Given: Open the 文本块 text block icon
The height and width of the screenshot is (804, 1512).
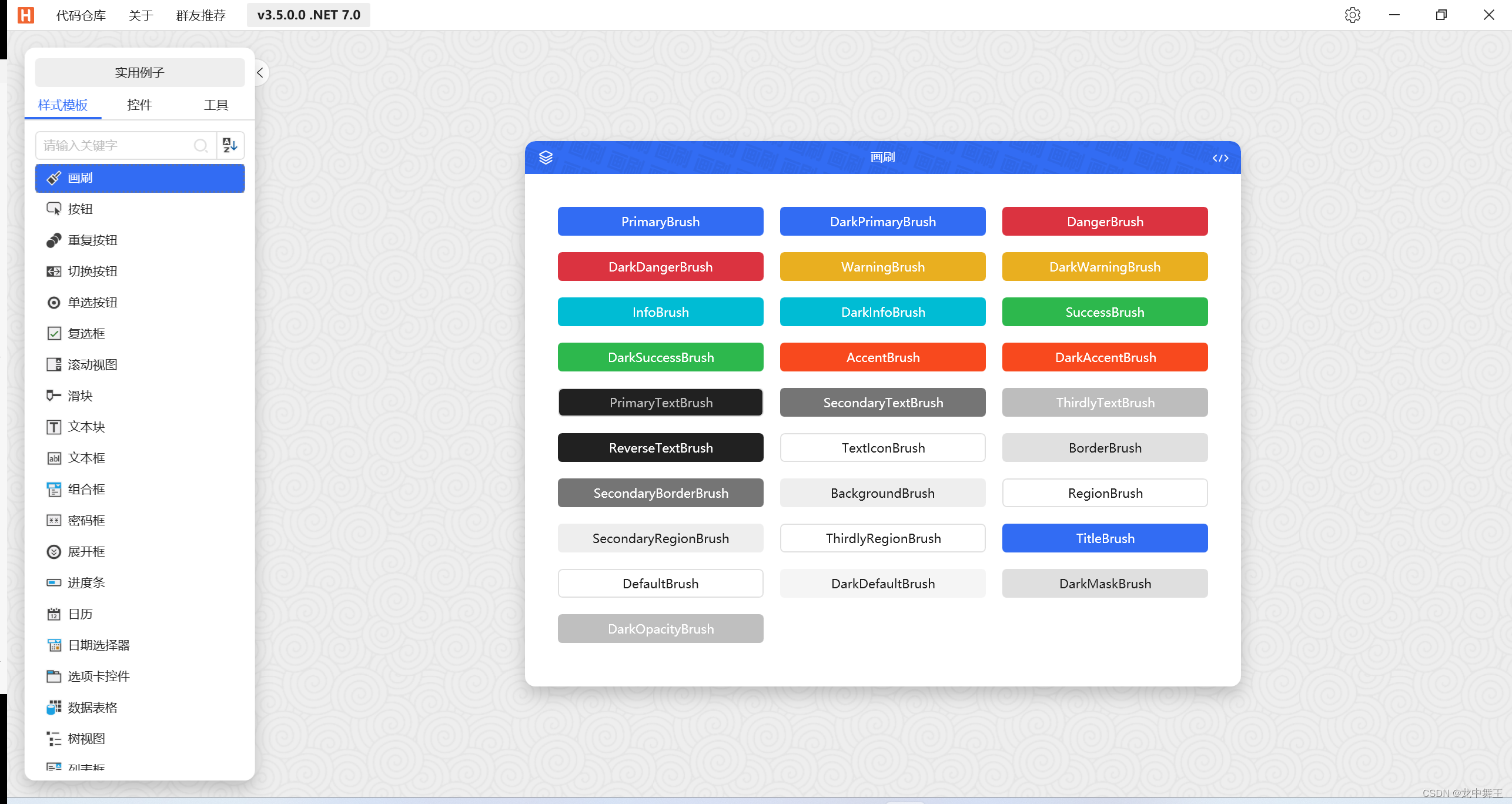Looking at the screenshot, I should point(53,427).
